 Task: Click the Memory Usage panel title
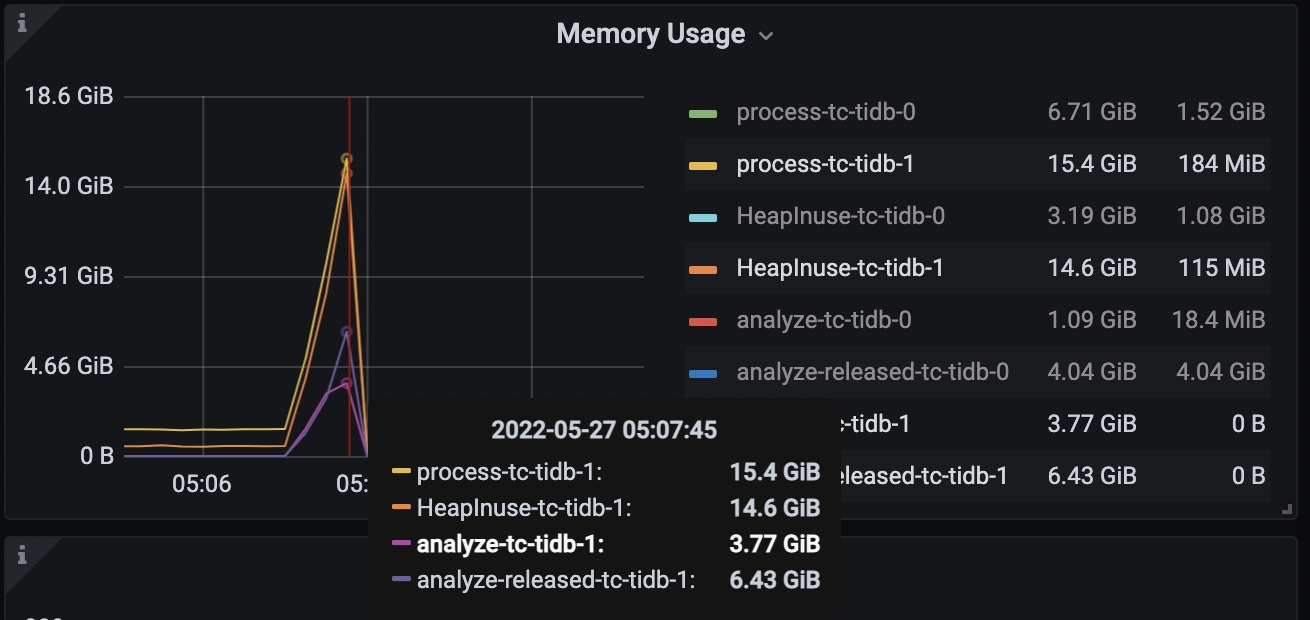(650, 33)
